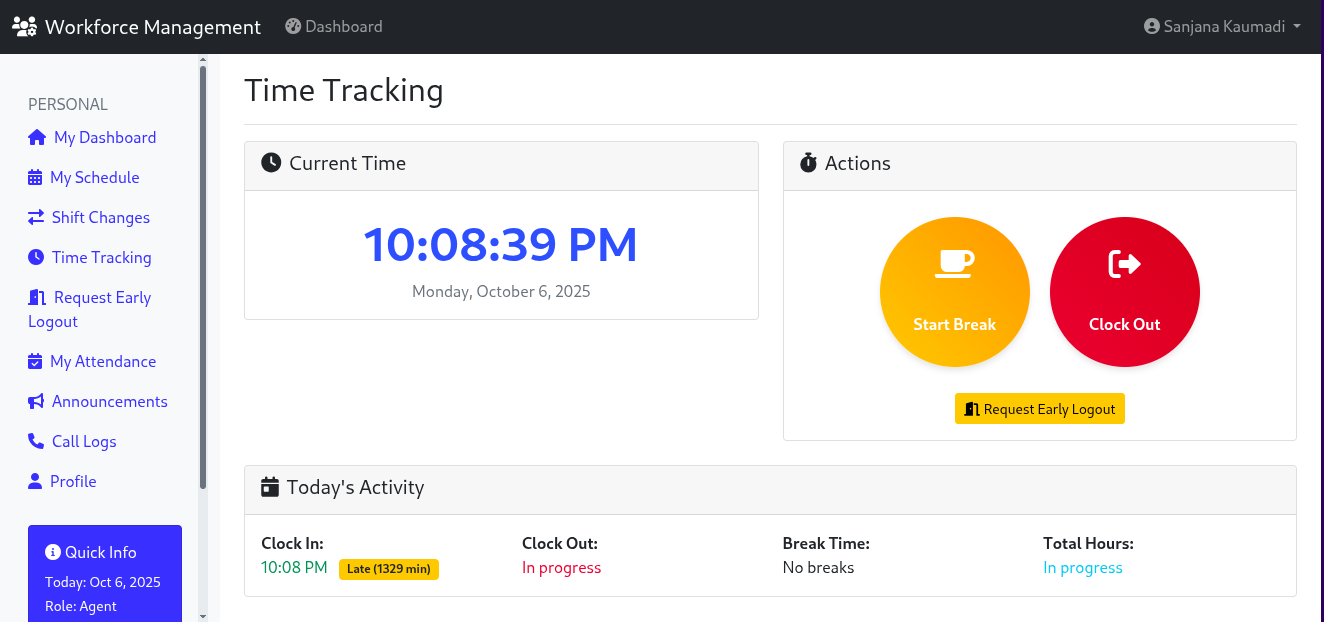Select the megaphone icon beside Announcements

pos(34,401)
